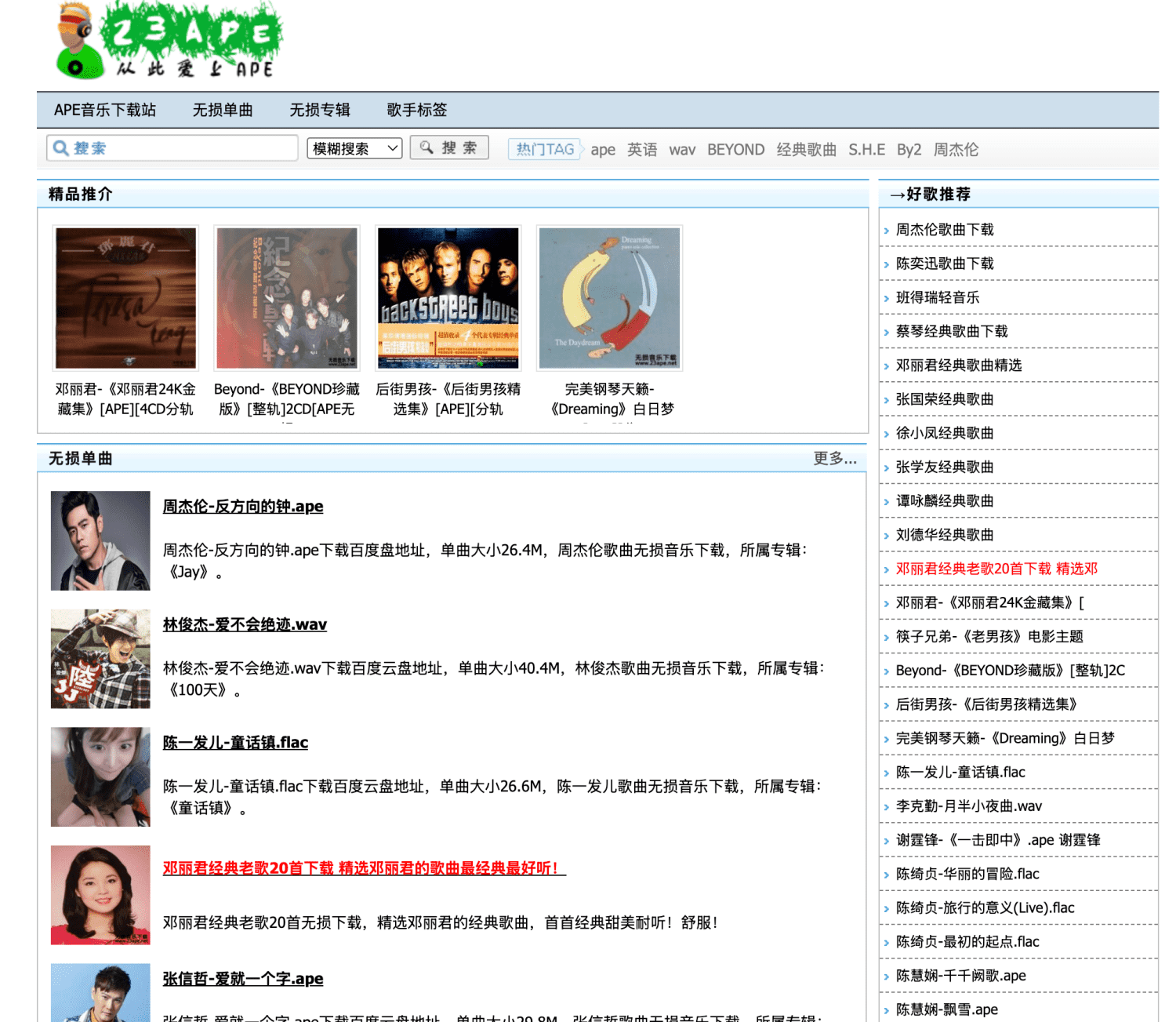
Task: Open the 林俊杰-爱不会绝迹.wav title link
Action: click(245, 624)
